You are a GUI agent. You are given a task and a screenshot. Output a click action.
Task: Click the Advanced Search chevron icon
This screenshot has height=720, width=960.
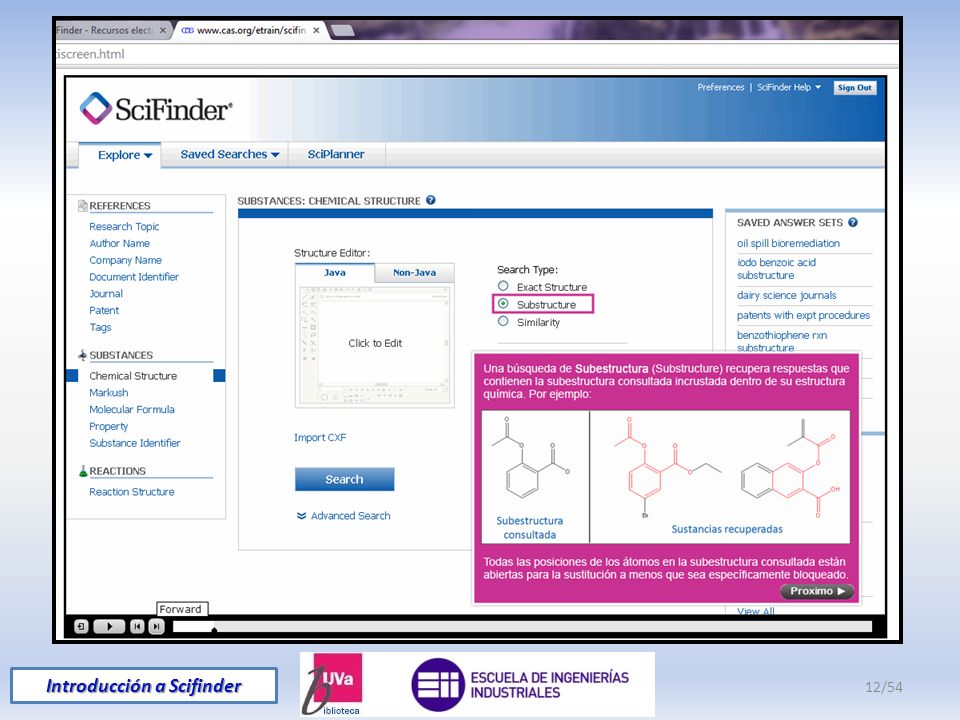point(301,516)
